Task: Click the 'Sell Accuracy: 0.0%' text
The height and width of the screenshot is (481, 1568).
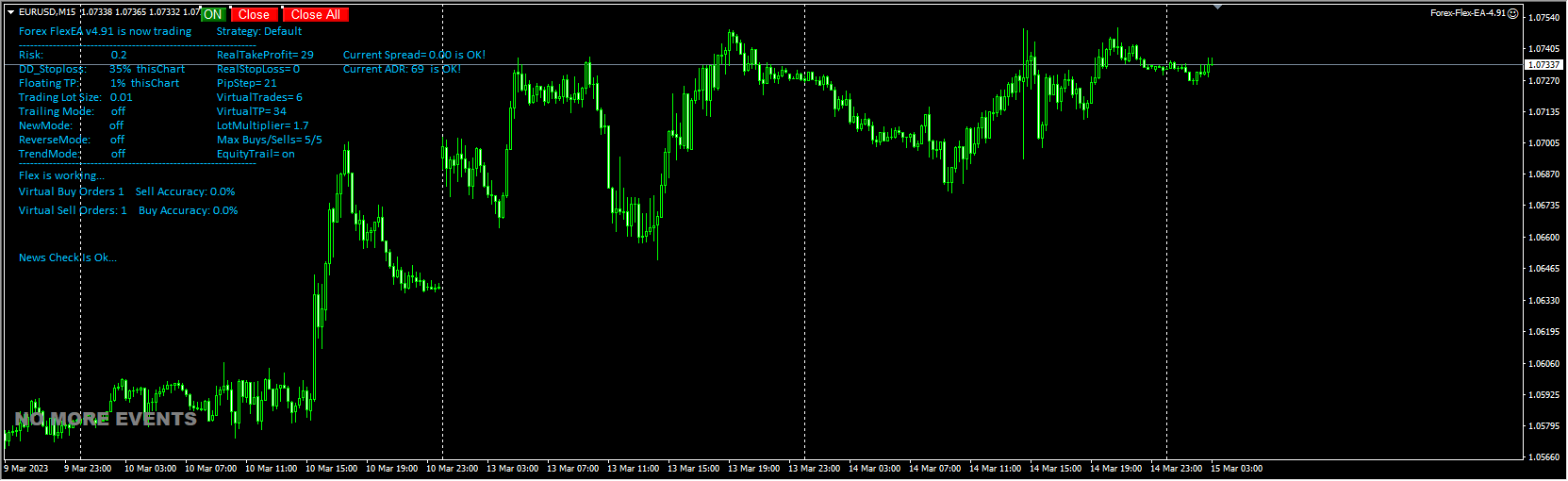Action: [x=185, y=191]
